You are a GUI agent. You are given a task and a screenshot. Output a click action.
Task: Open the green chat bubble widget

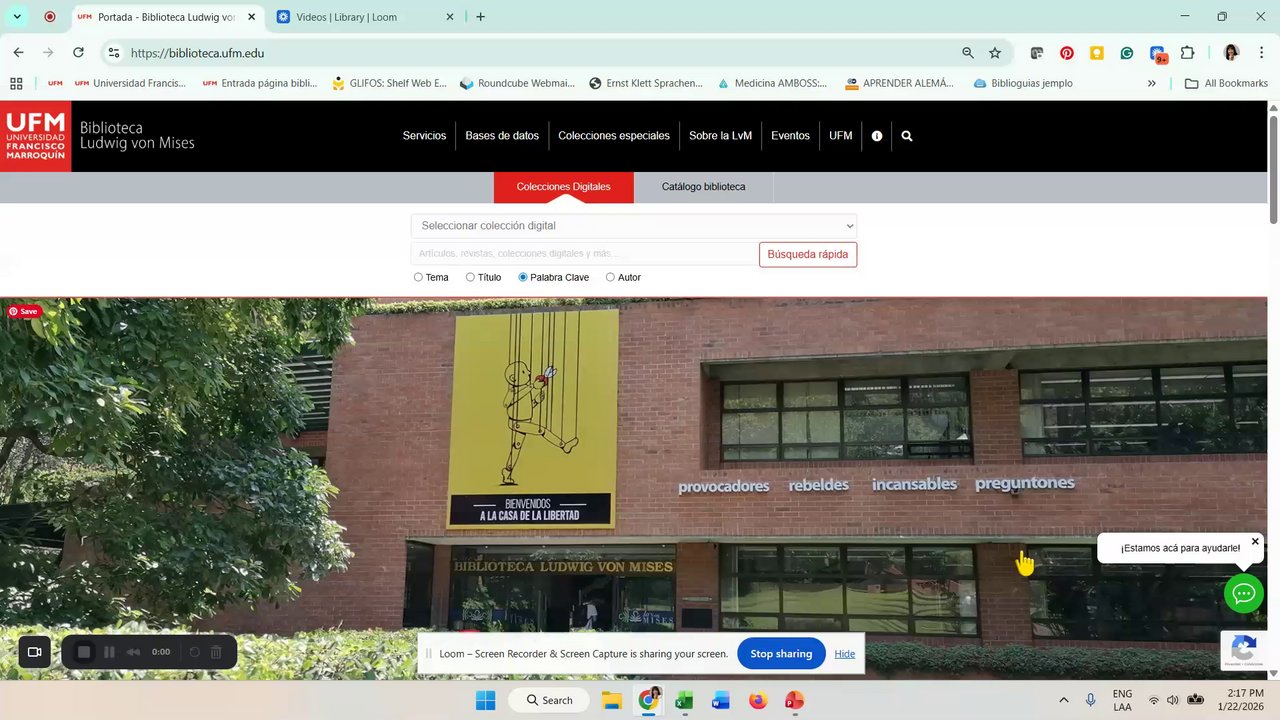tap(1243, 594)
